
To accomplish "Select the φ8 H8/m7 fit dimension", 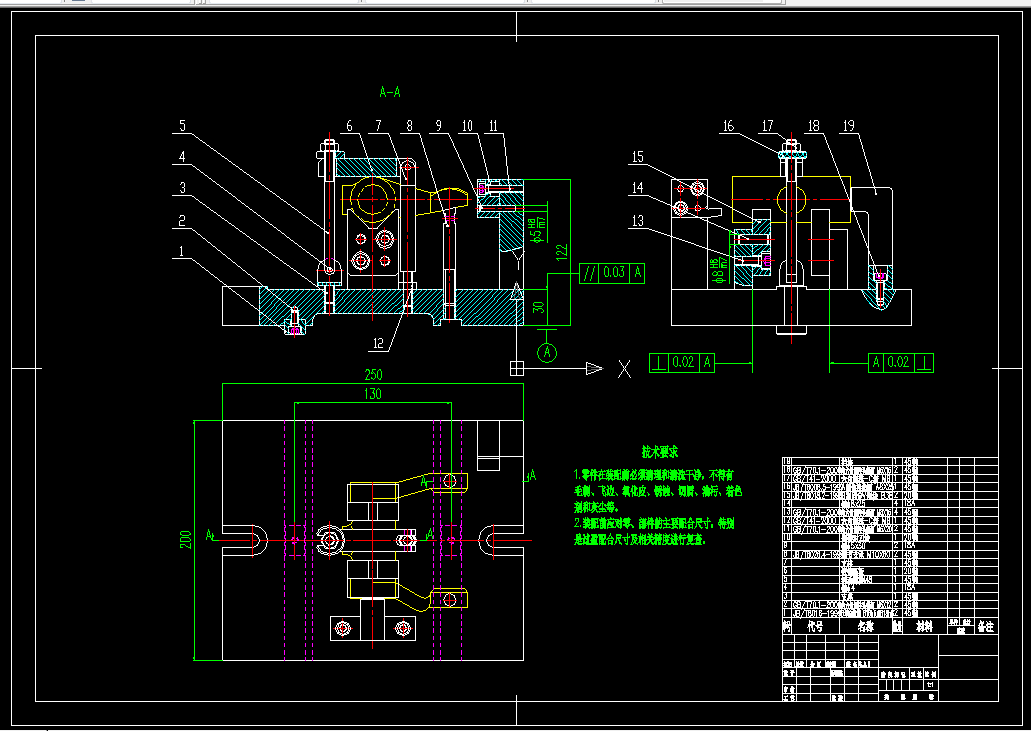I will (720, 271).
